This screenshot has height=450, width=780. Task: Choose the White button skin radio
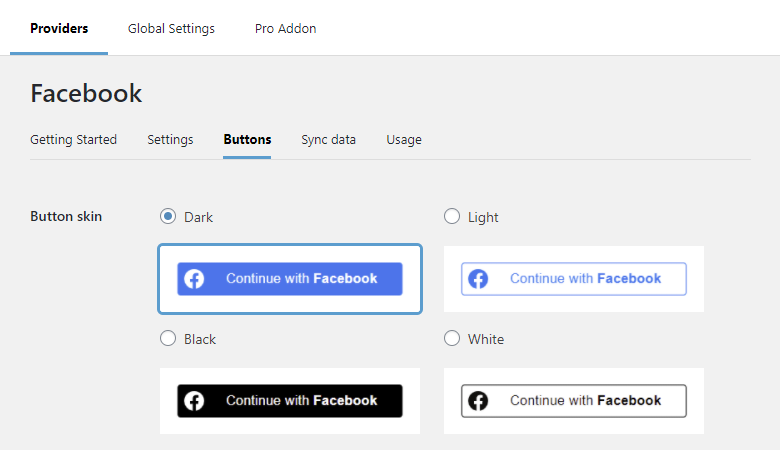pyautogui.click(x=452, y=338)
